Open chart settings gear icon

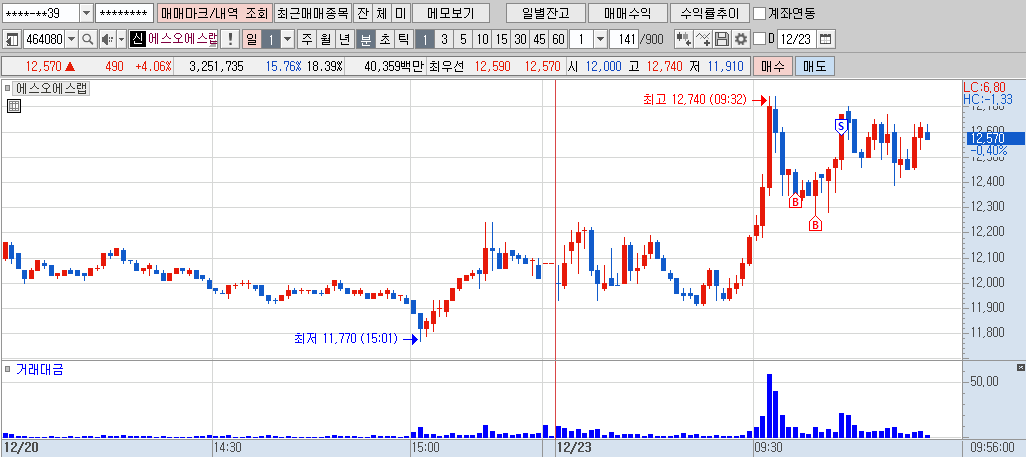tap(741, 39)
